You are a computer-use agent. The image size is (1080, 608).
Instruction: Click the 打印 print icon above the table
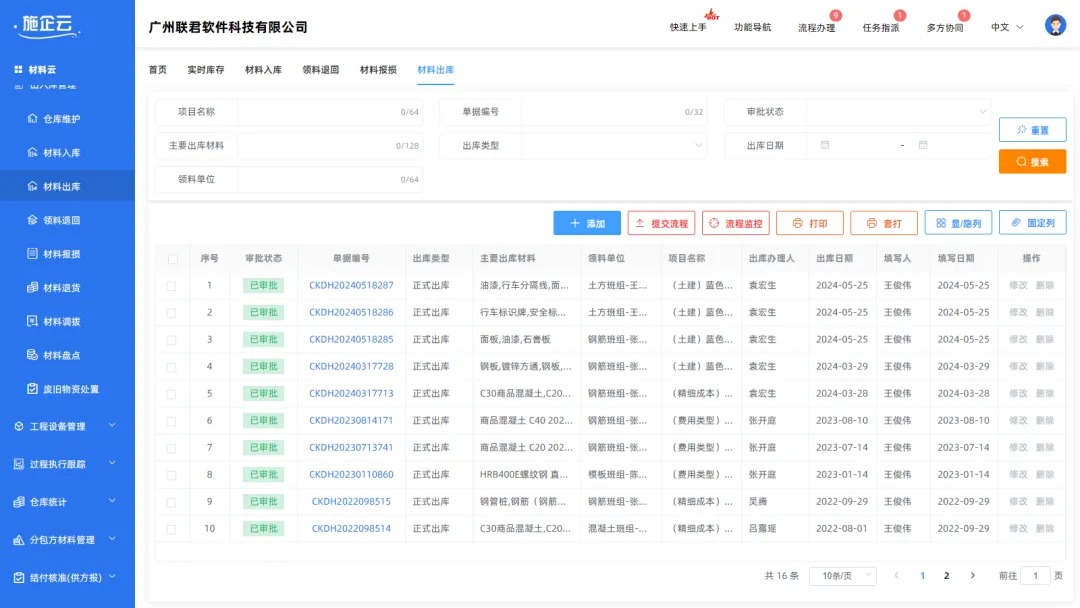click(x=810, y=222)
